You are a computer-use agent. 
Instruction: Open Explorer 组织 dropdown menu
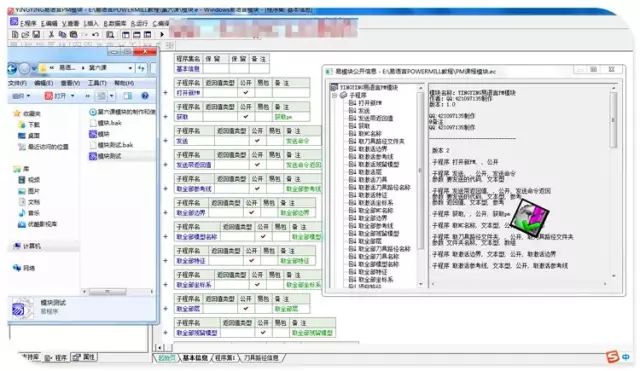tap(21, 96)
